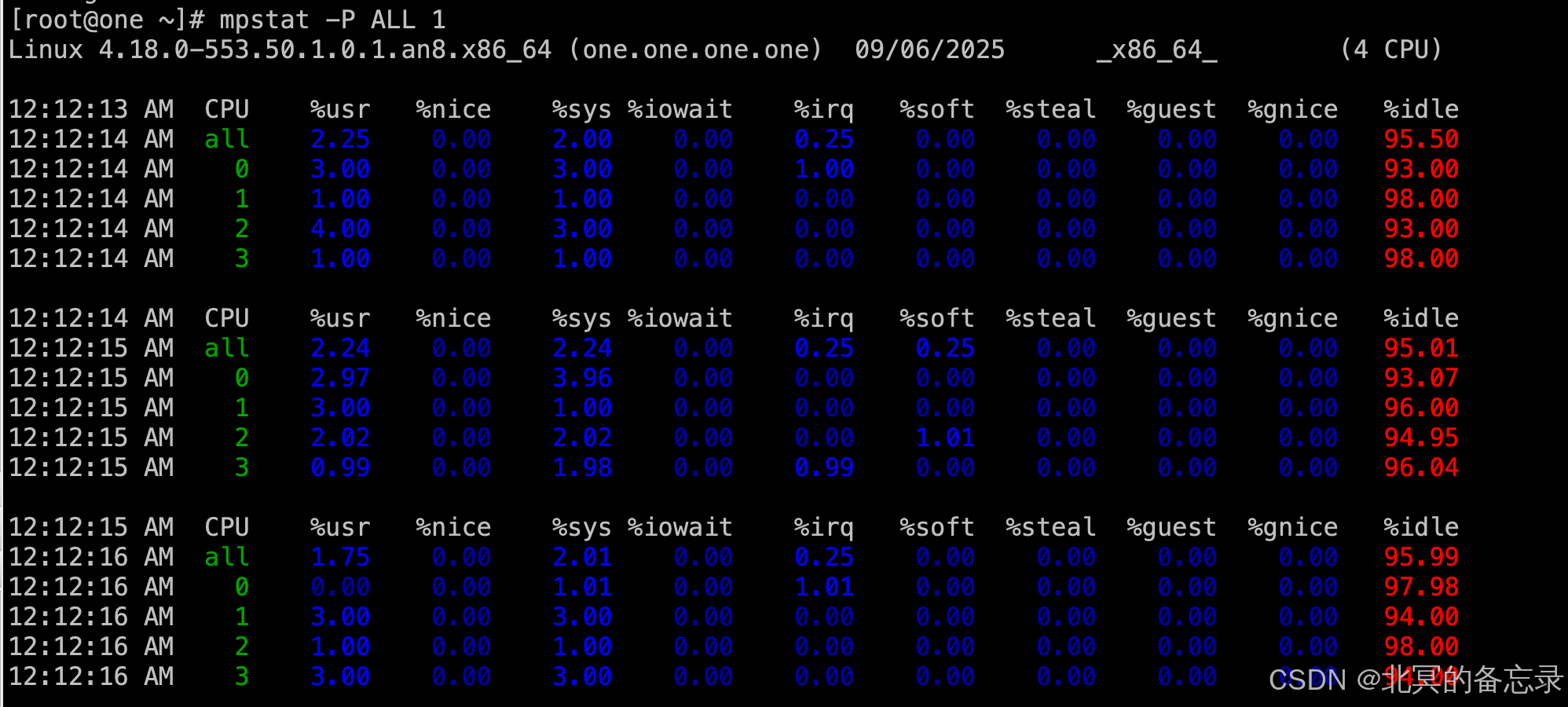Click the %soft value '1.01' for CPU 2
The image size is (1568, 707).
click(x=945, y=438)
